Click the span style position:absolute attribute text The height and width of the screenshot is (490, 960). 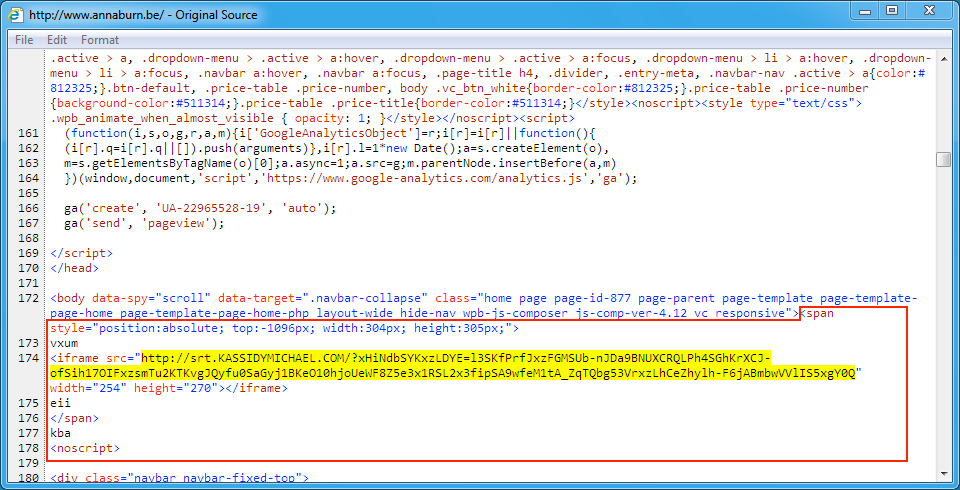285,329
